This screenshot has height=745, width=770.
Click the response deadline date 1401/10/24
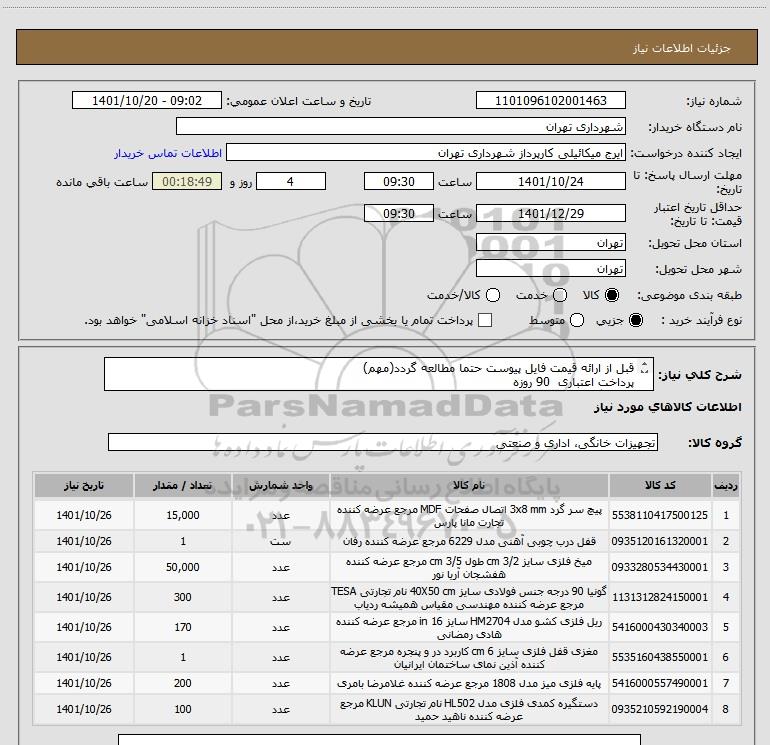click(550, 182)
